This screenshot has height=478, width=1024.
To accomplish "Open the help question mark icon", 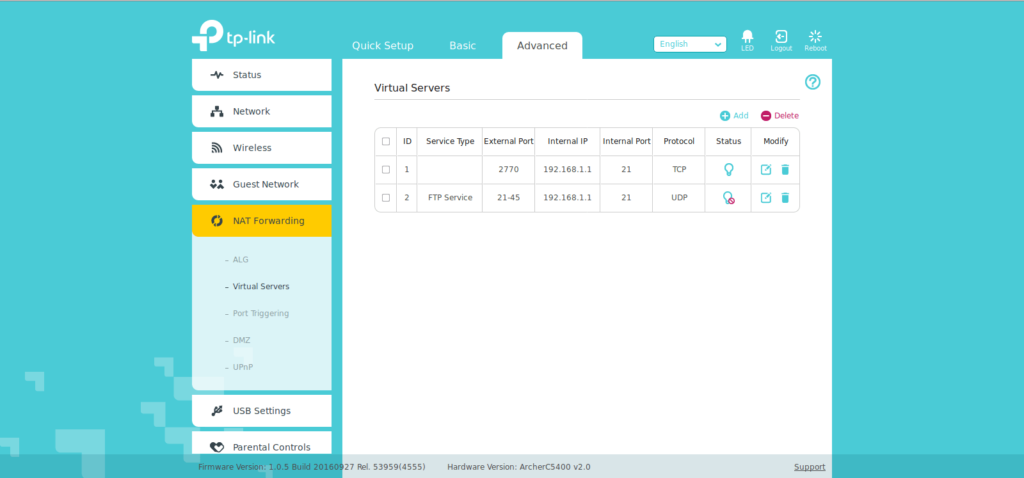I will click(812, 82).
